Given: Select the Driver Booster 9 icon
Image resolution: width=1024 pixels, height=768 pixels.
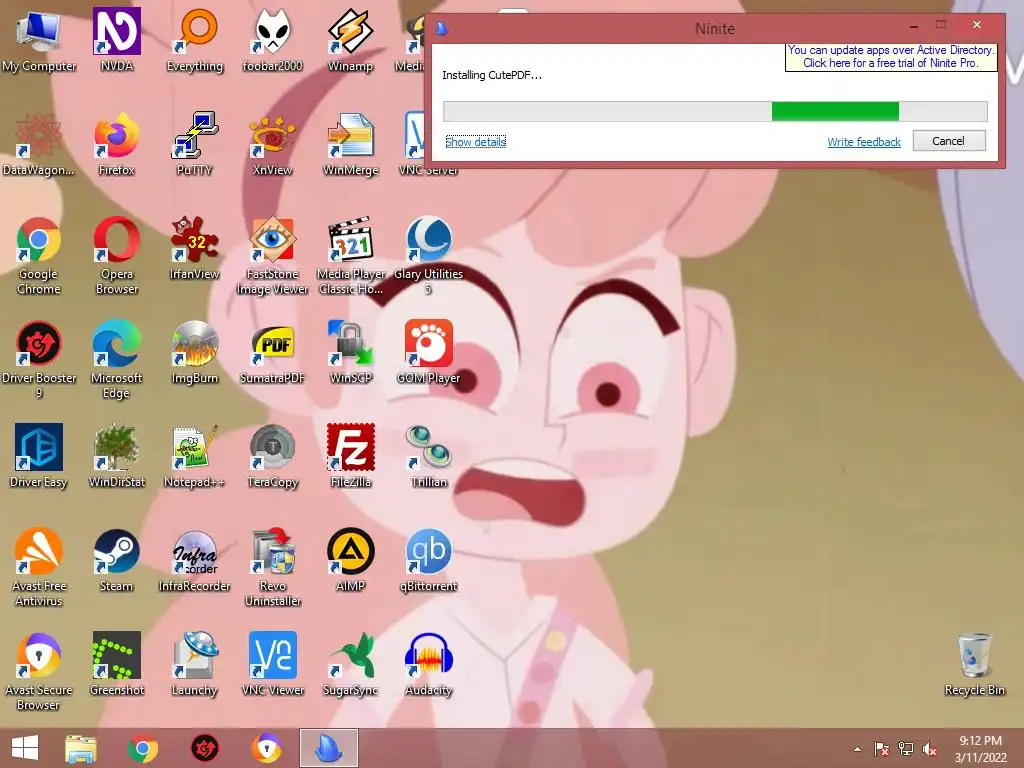Looking at the screenshot, I should (x=39, y=359).
